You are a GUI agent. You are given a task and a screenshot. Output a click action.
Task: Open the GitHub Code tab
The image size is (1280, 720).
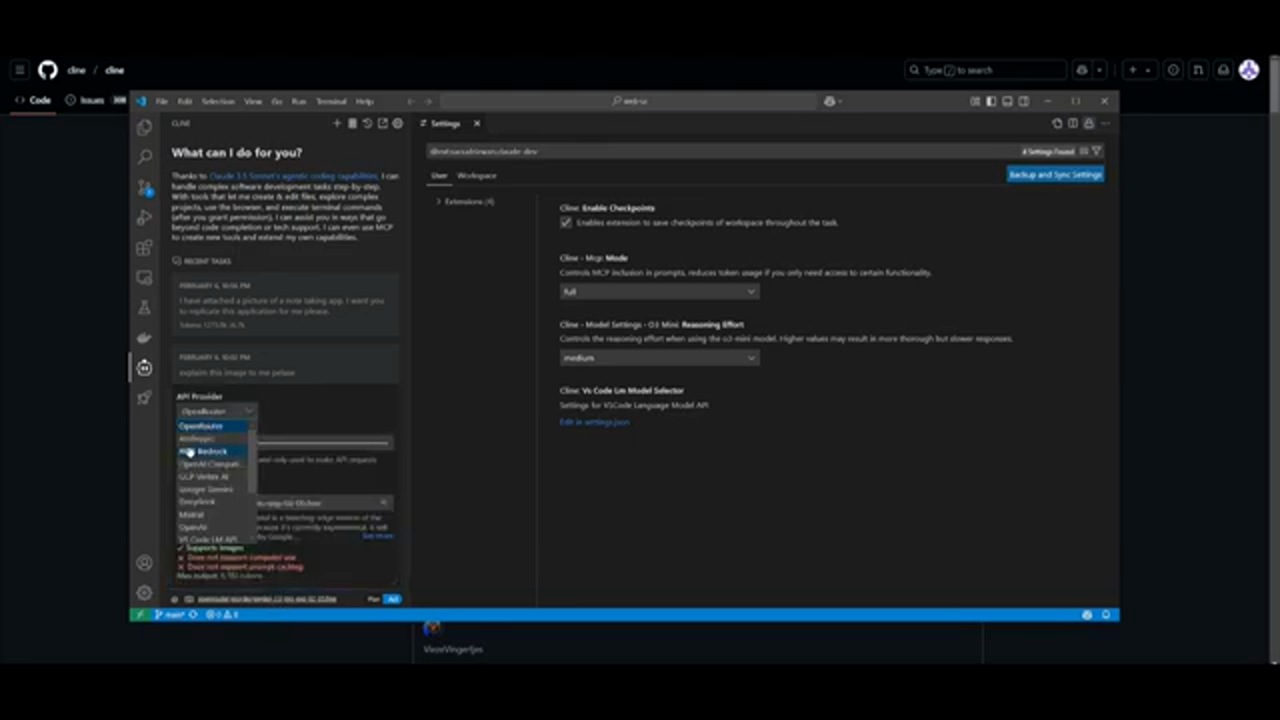coord(33,100)
